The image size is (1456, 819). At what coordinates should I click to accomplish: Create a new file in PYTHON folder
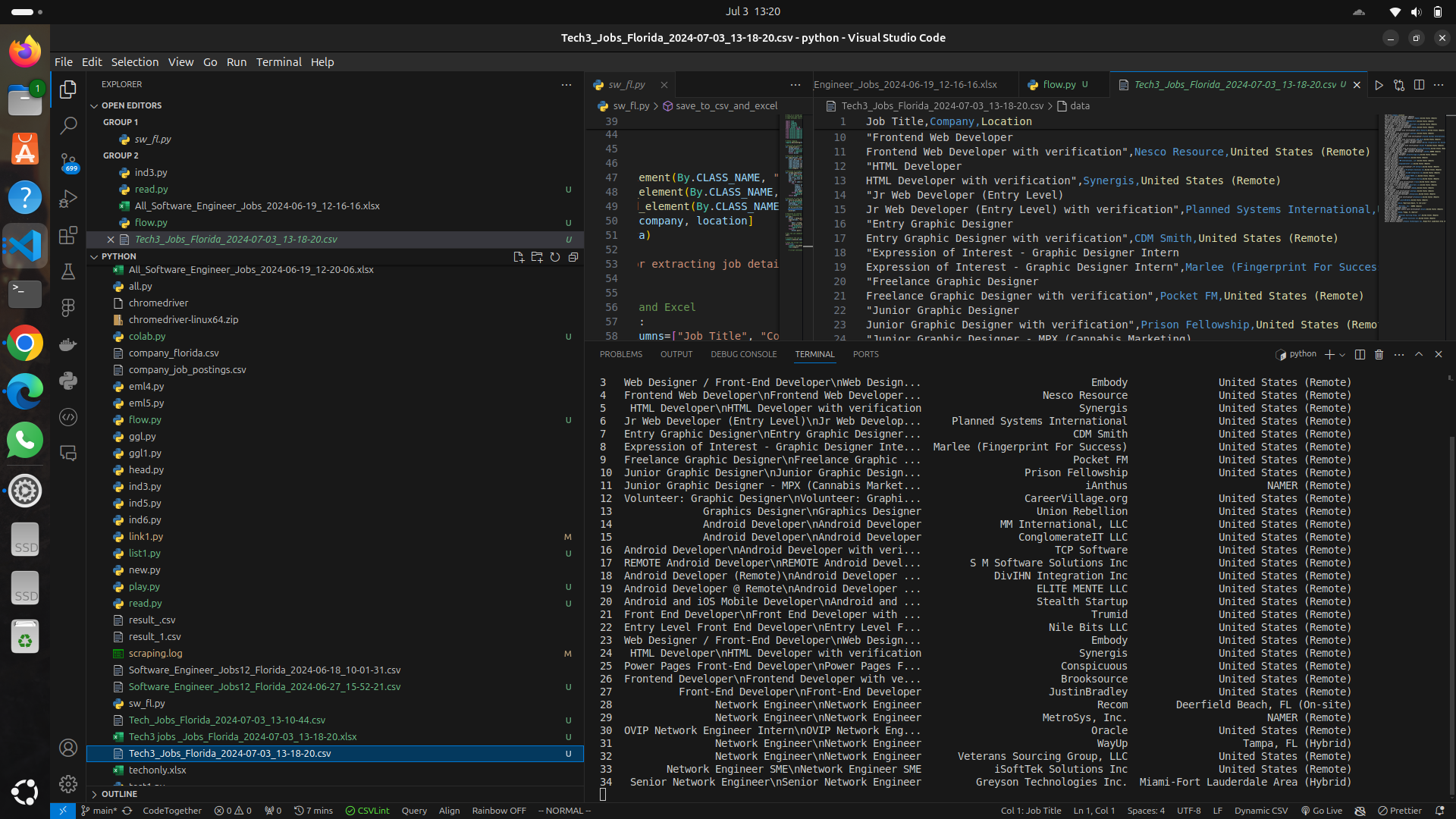[x=519, y=257]
